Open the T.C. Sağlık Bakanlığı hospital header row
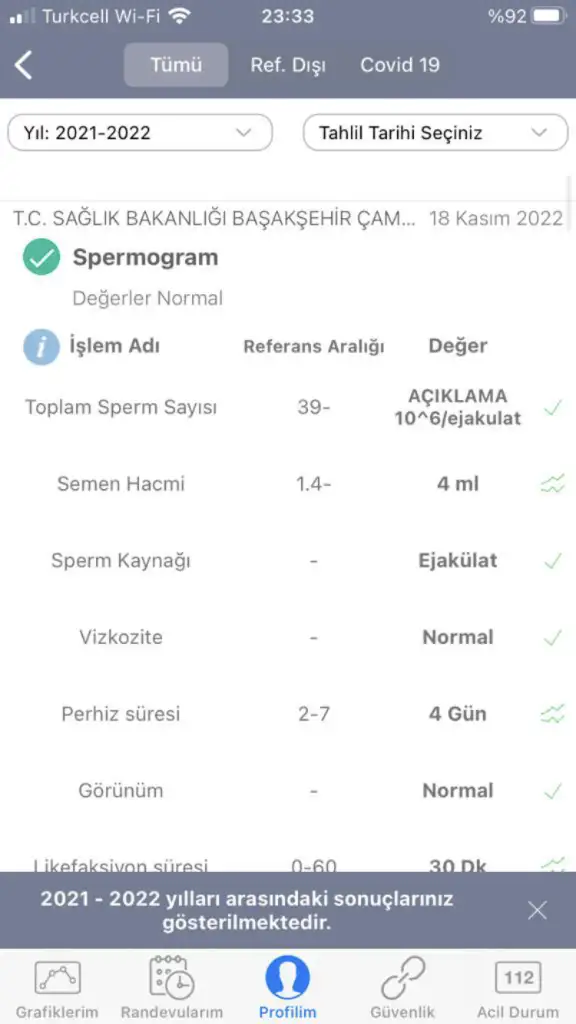This screenshot has height=1024, width=576. (x=288, y=218)
